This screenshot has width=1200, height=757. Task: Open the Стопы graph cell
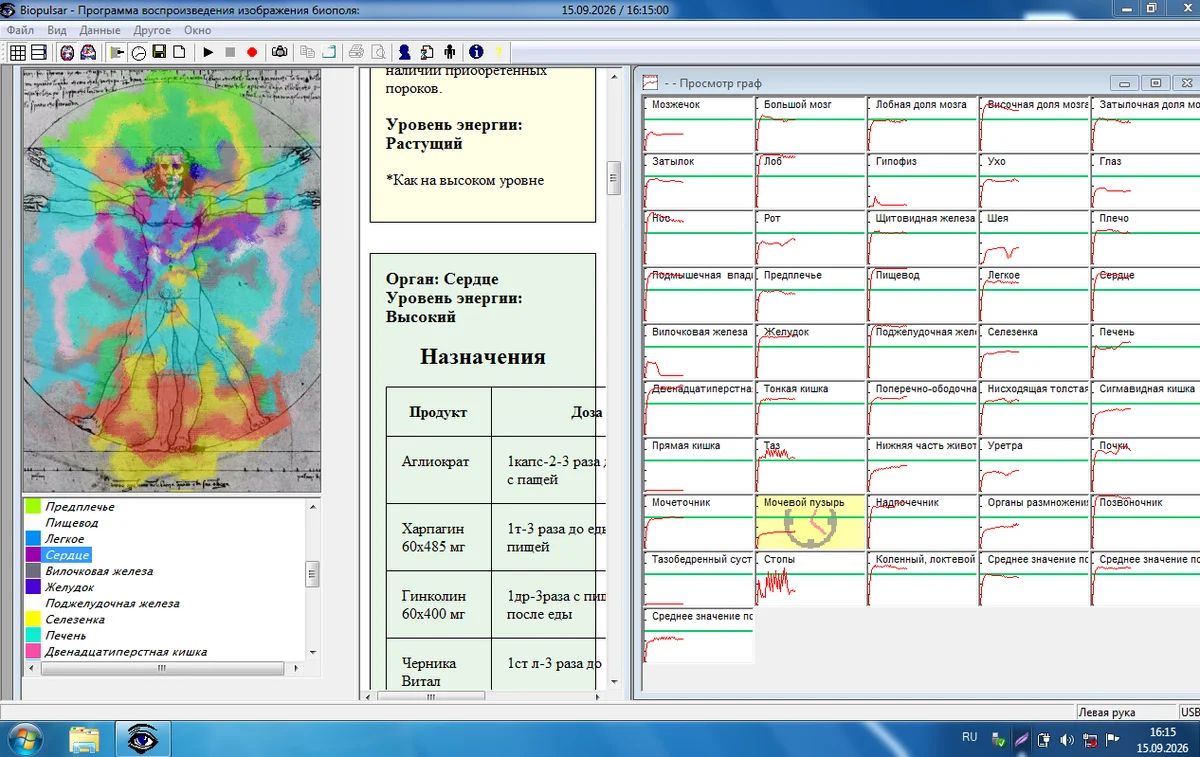(809, 579)
